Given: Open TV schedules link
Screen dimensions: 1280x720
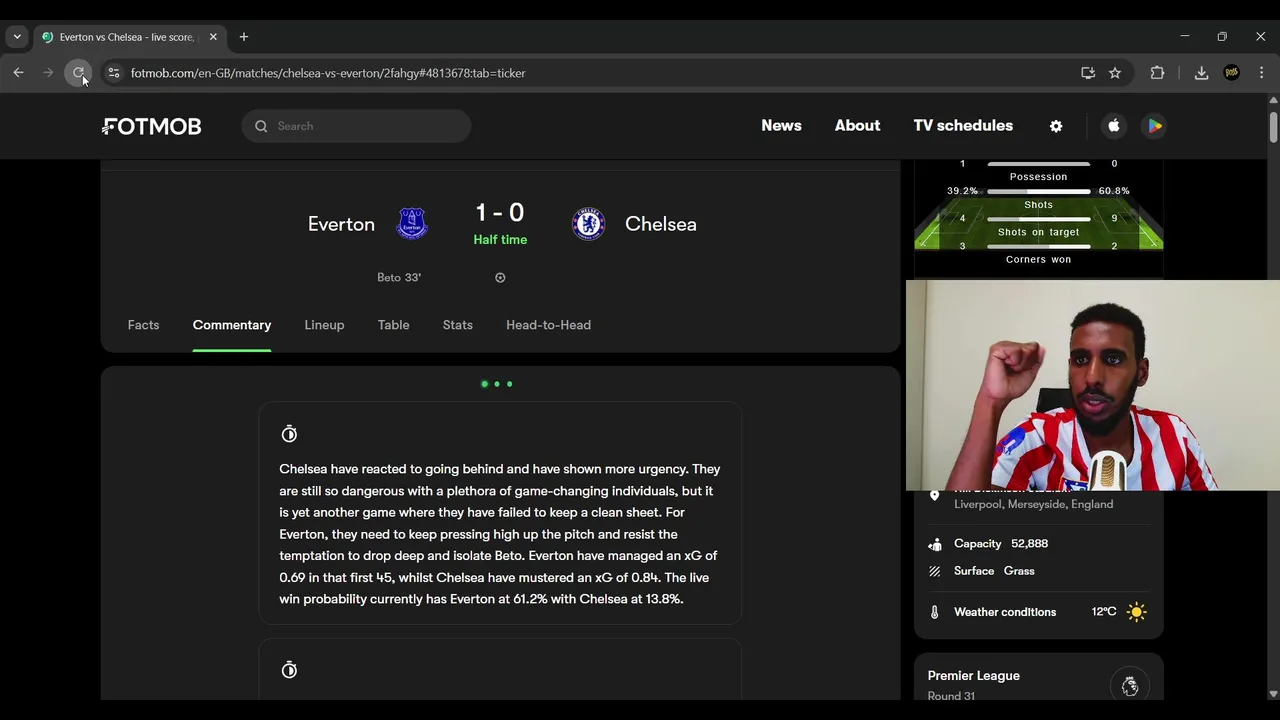Looking at the screenshot, I should (x=963, y=126).
